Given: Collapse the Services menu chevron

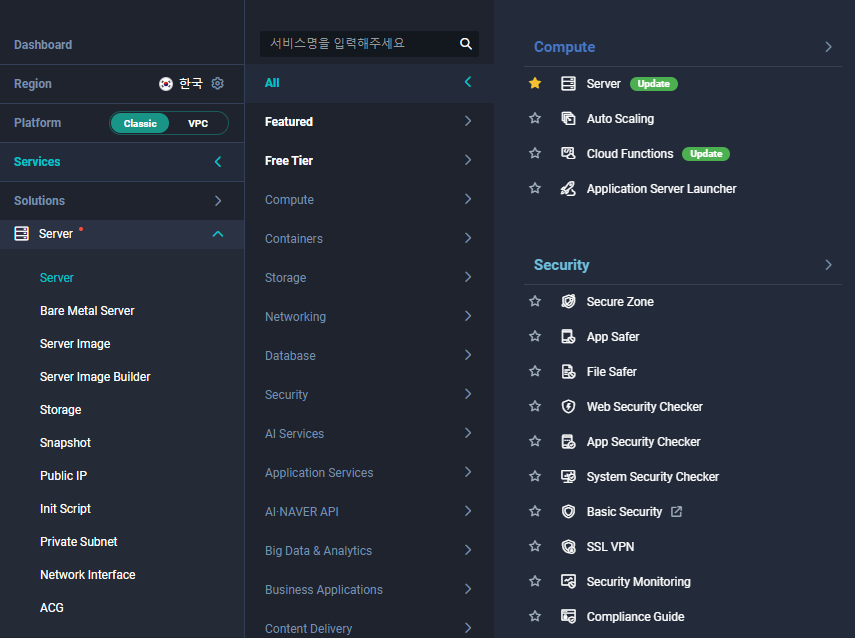Looking at the screenshot, I should 218,162.
